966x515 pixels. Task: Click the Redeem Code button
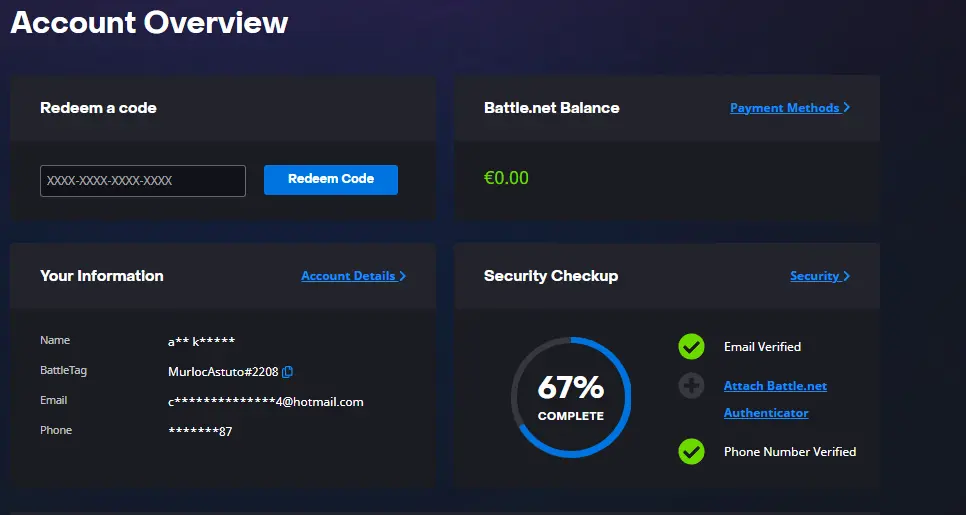(x=331, y=180)
